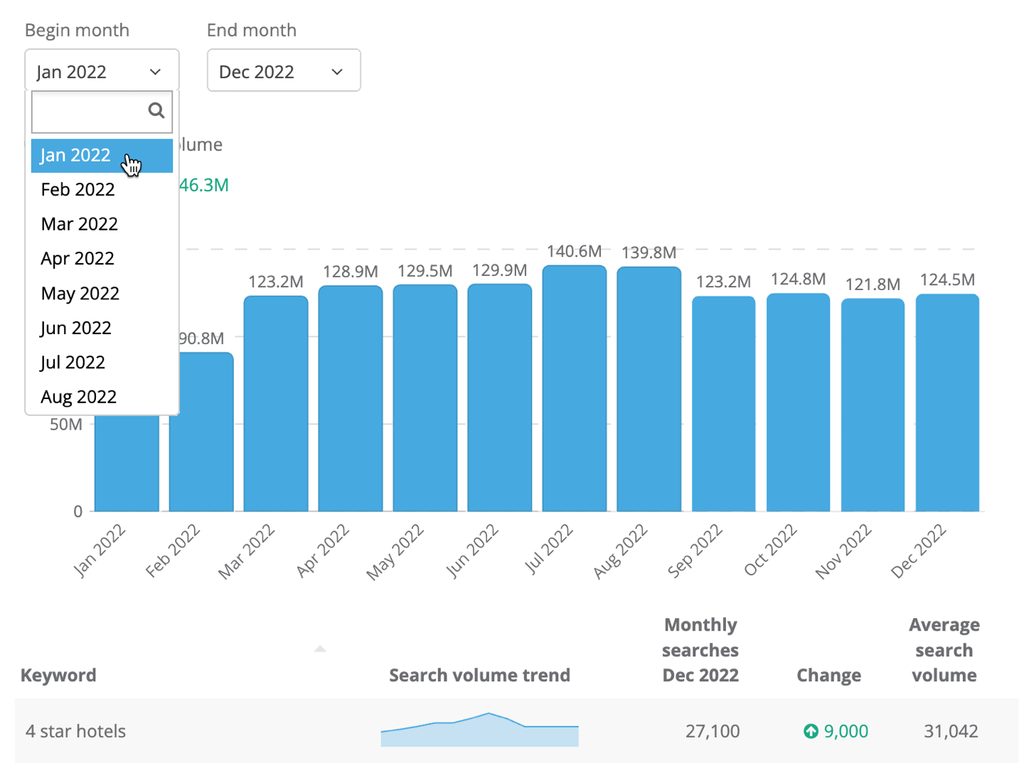Click the Apr 2022 bar labeled 128.9M
This screenshot has width=1024, height=768.
click(x=351, y=398)
